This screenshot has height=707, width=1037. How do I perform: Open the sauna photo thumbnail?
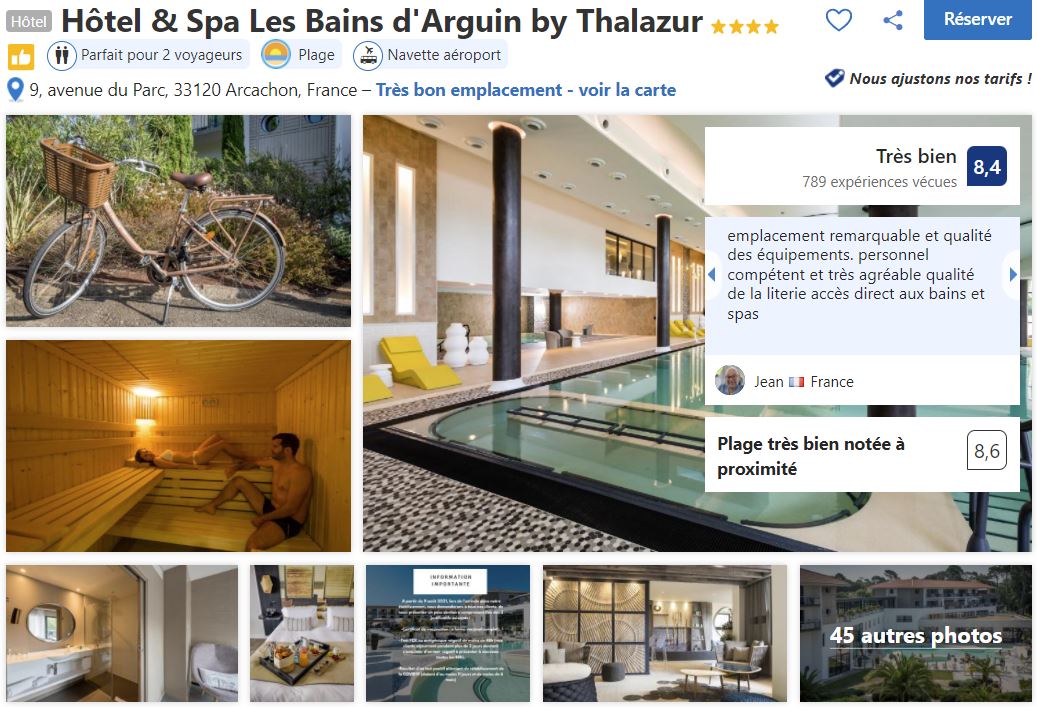coord(179,446)
